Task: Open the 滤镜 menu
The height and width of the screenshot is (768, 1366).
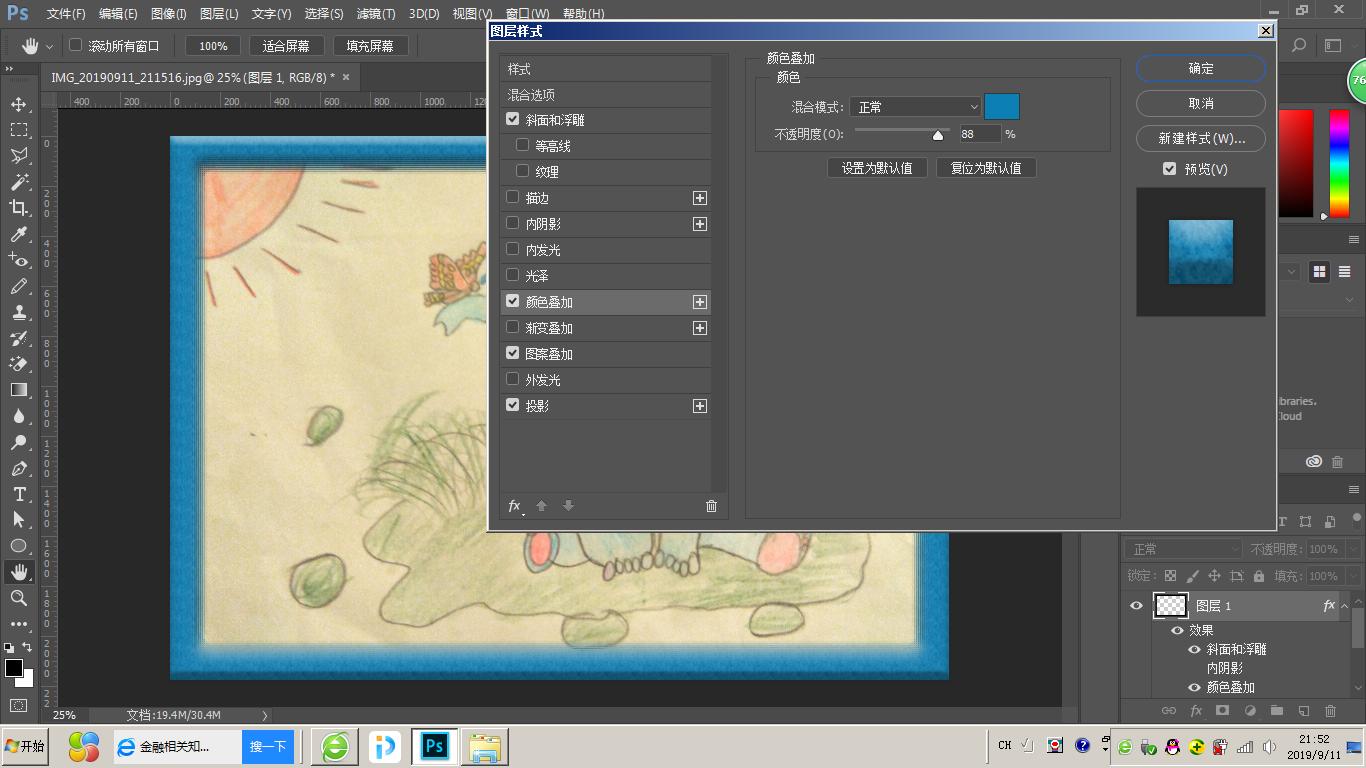Action: (375, 13)
